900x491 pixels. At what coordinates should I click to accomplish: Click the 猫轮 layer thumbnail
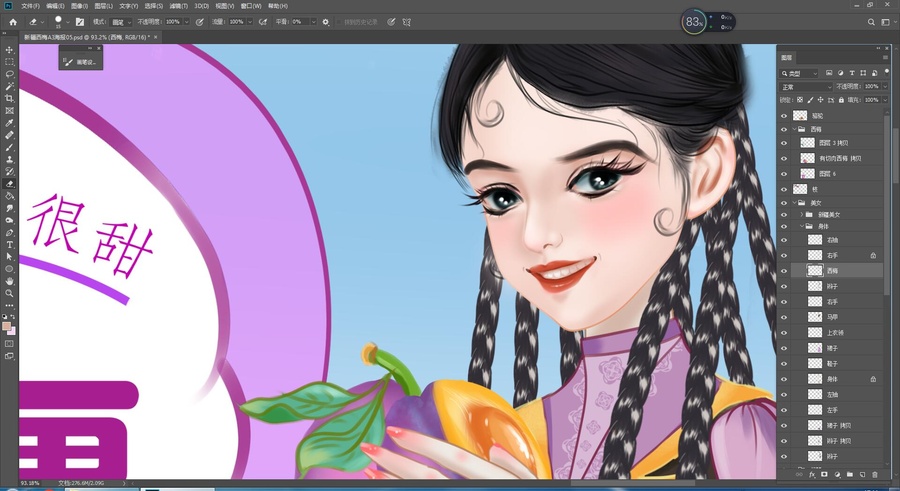click(800, 115)
